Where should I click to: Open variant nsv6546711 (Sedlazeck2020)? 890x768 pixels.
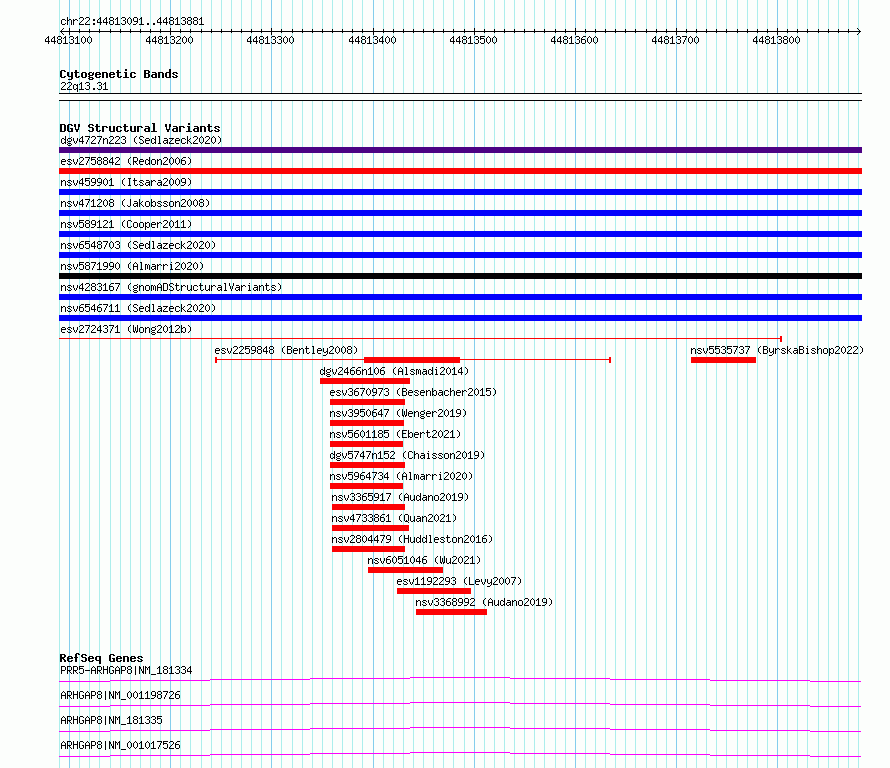[138, 308]
